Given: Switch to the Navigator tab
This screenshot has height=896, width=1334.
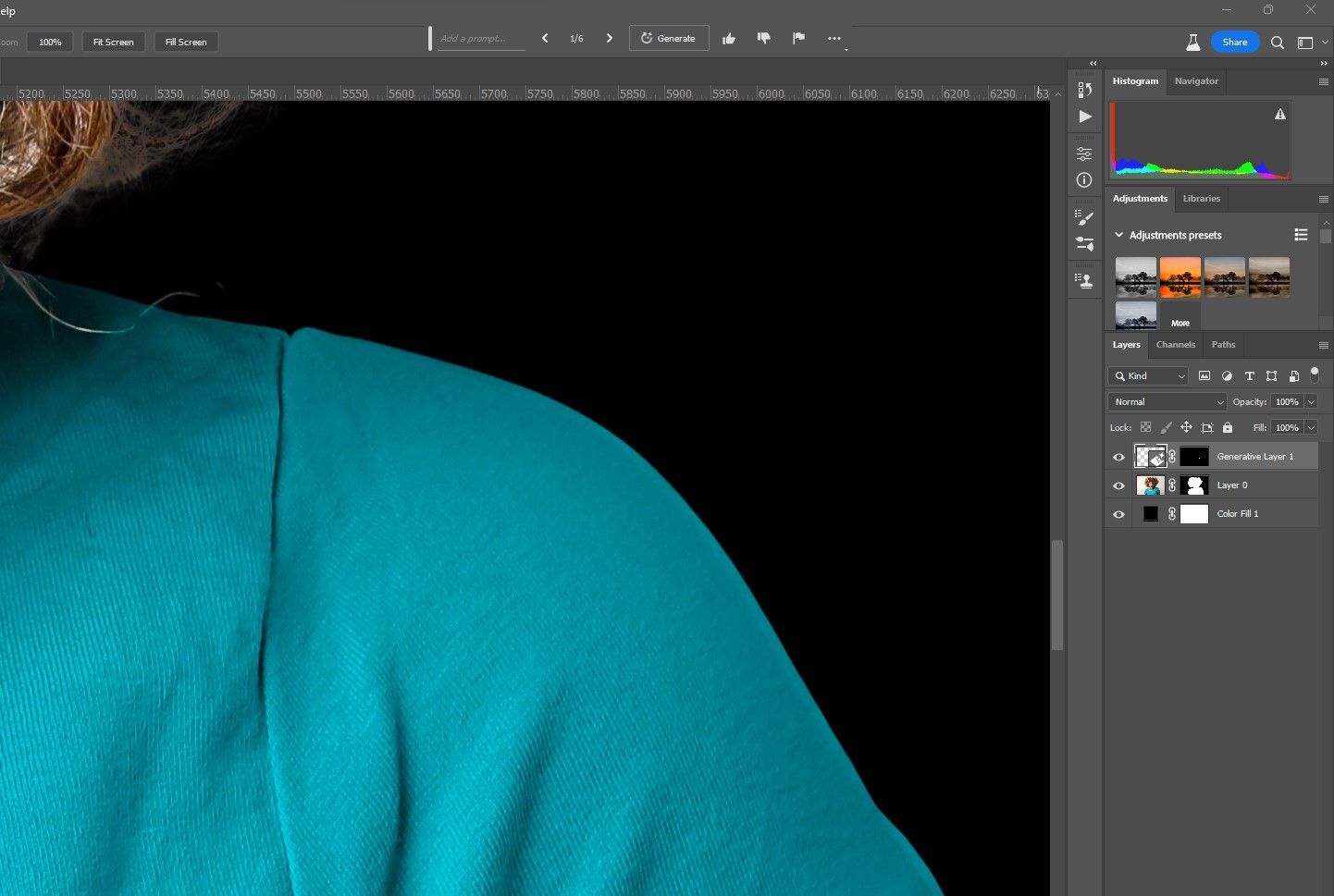Looking at the screenshot, I should pyautogui.click(x=1196, y=81).
